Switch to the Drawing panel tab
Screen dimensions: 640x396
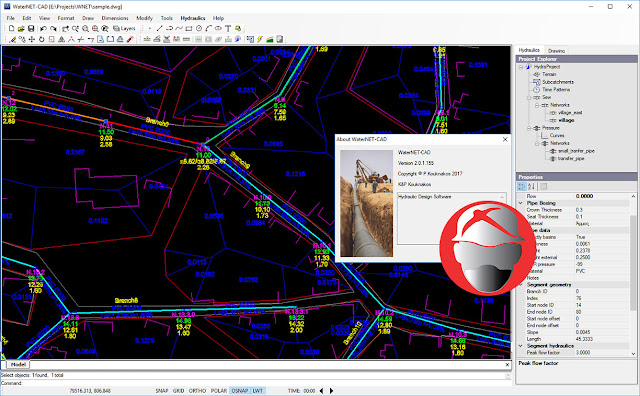click(x=556, y=51)
